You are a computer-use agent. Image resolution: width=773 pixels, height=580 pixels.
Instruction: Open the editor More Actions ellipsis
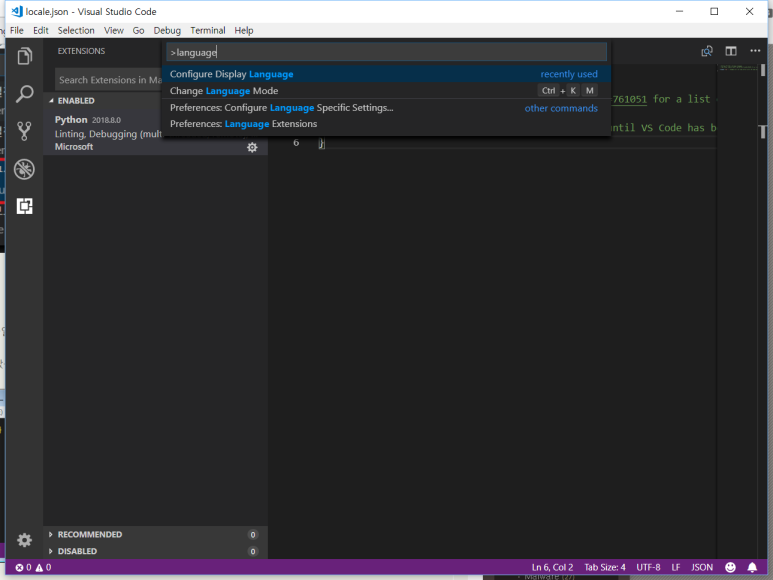coord(755,51)
